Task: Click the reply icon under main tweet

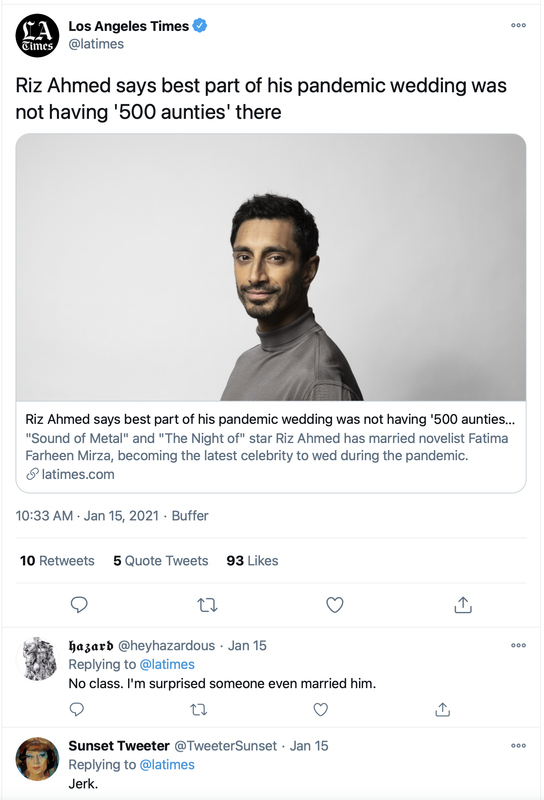Action: [x=79, y=605]
